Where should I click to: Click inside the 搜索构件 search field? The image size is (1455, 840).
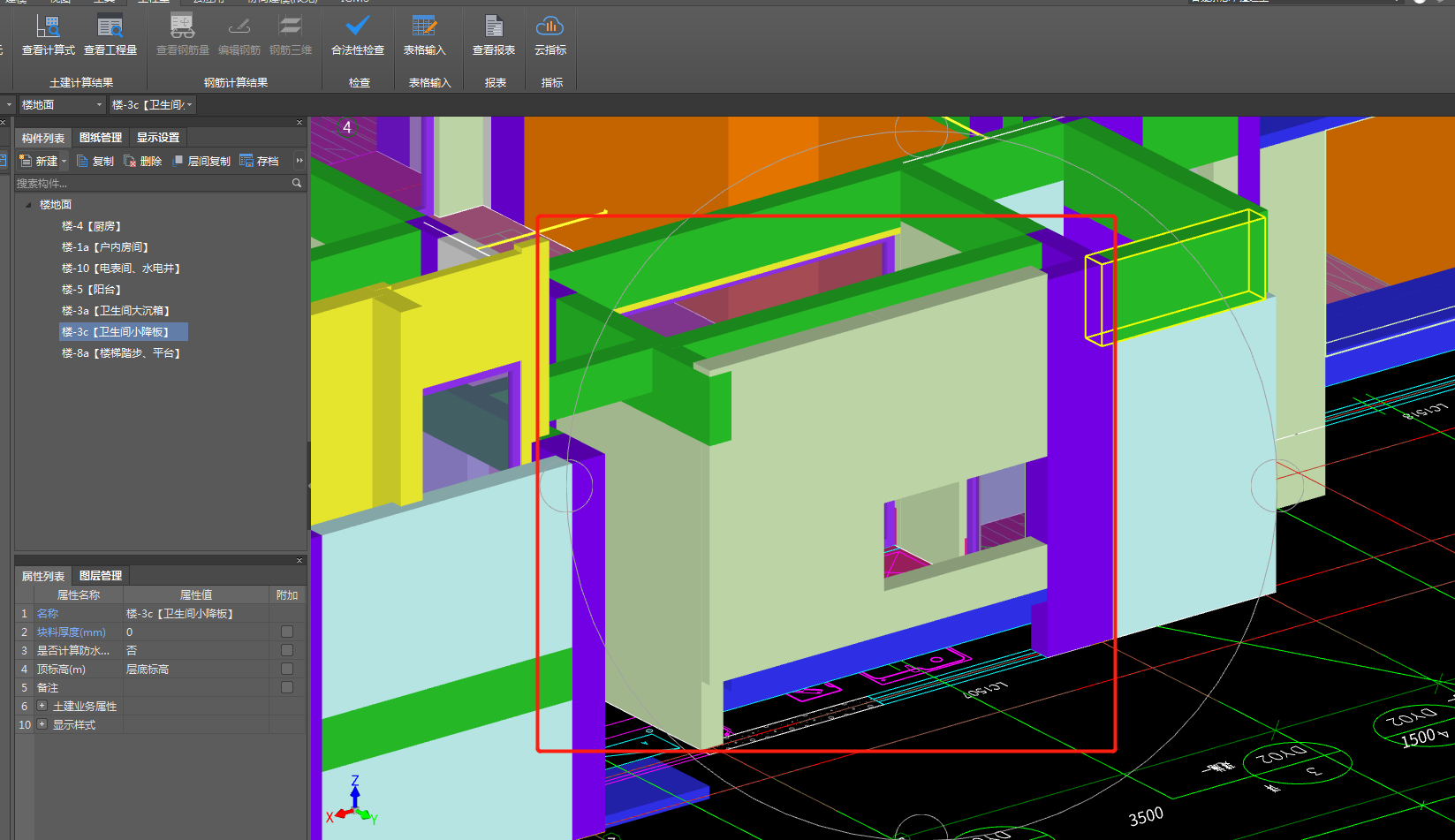pyautogui.click(x=152, y=183)
